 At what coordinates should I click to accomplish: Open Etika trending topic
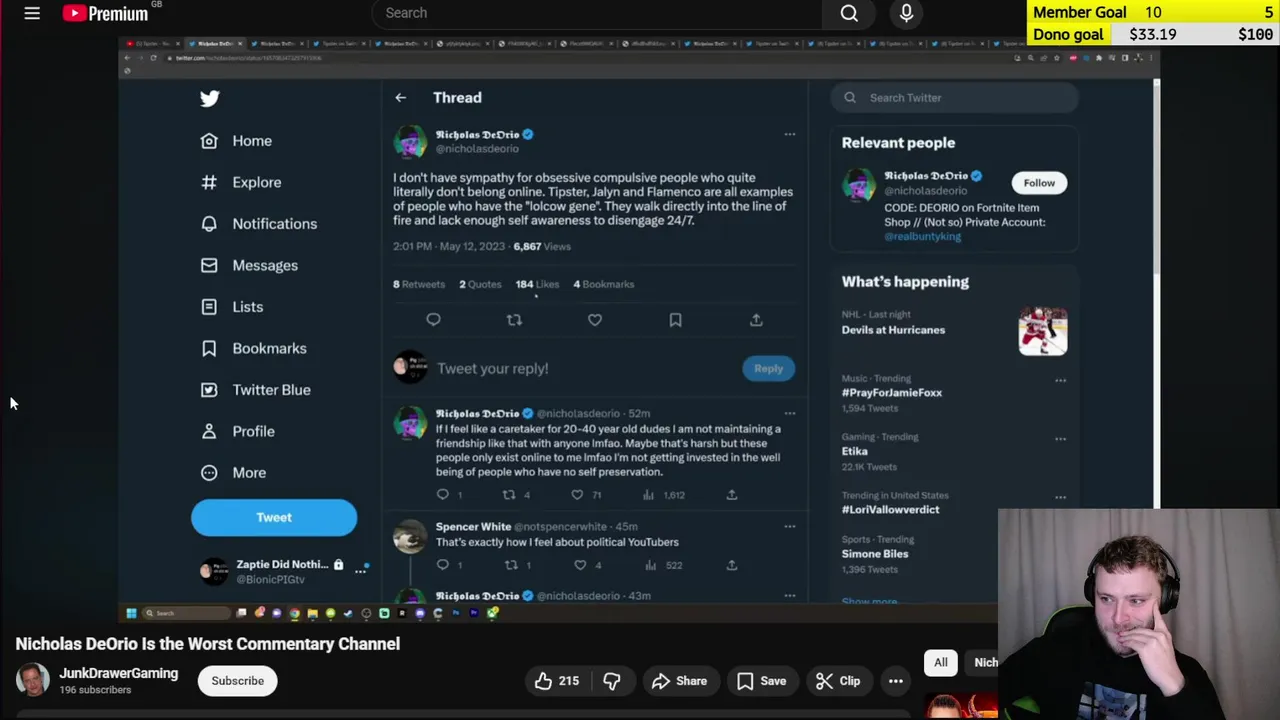(854, 452)
